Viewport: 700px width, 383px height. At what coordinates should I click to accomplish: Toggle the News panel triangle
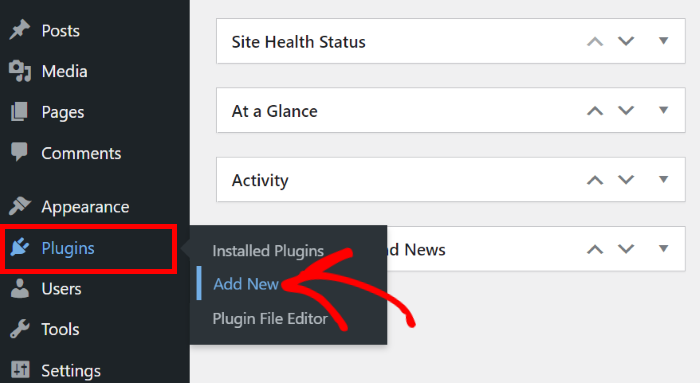tap(663, 249)
